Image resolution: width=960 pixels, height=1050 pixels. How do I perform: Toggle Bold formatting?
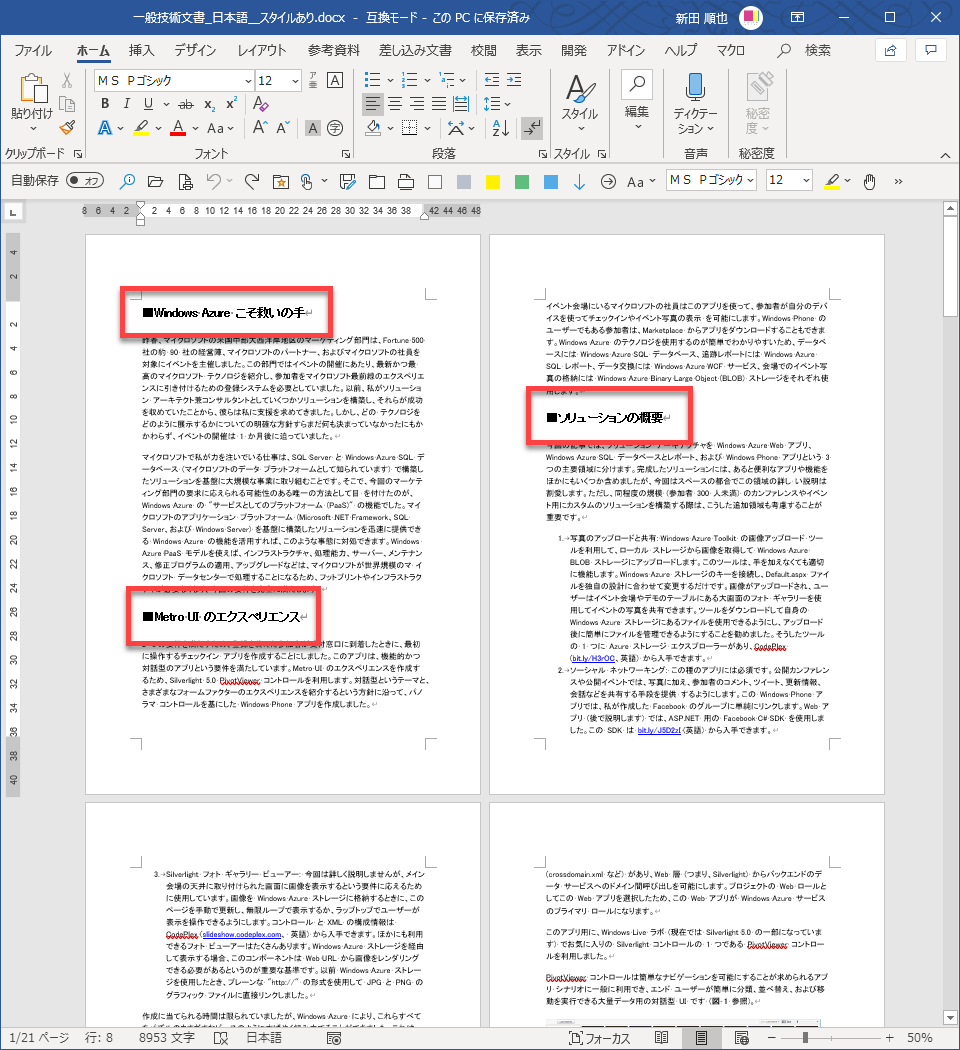tap(106, 104)
